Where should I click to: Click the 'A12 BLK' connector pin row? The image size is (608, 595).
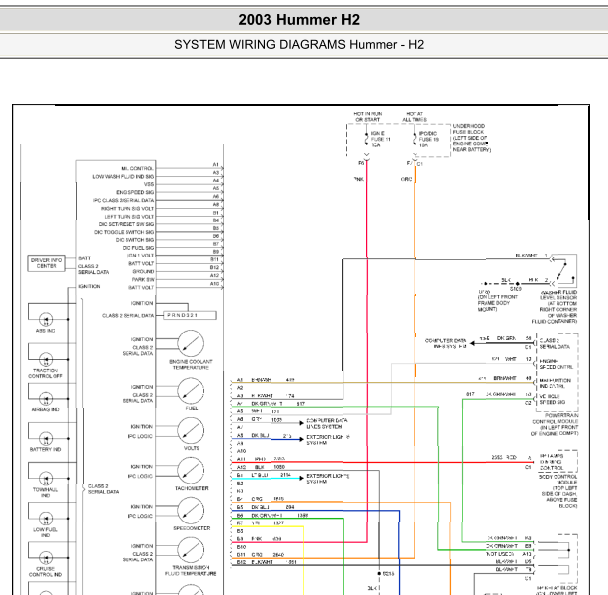coord(261,467)
